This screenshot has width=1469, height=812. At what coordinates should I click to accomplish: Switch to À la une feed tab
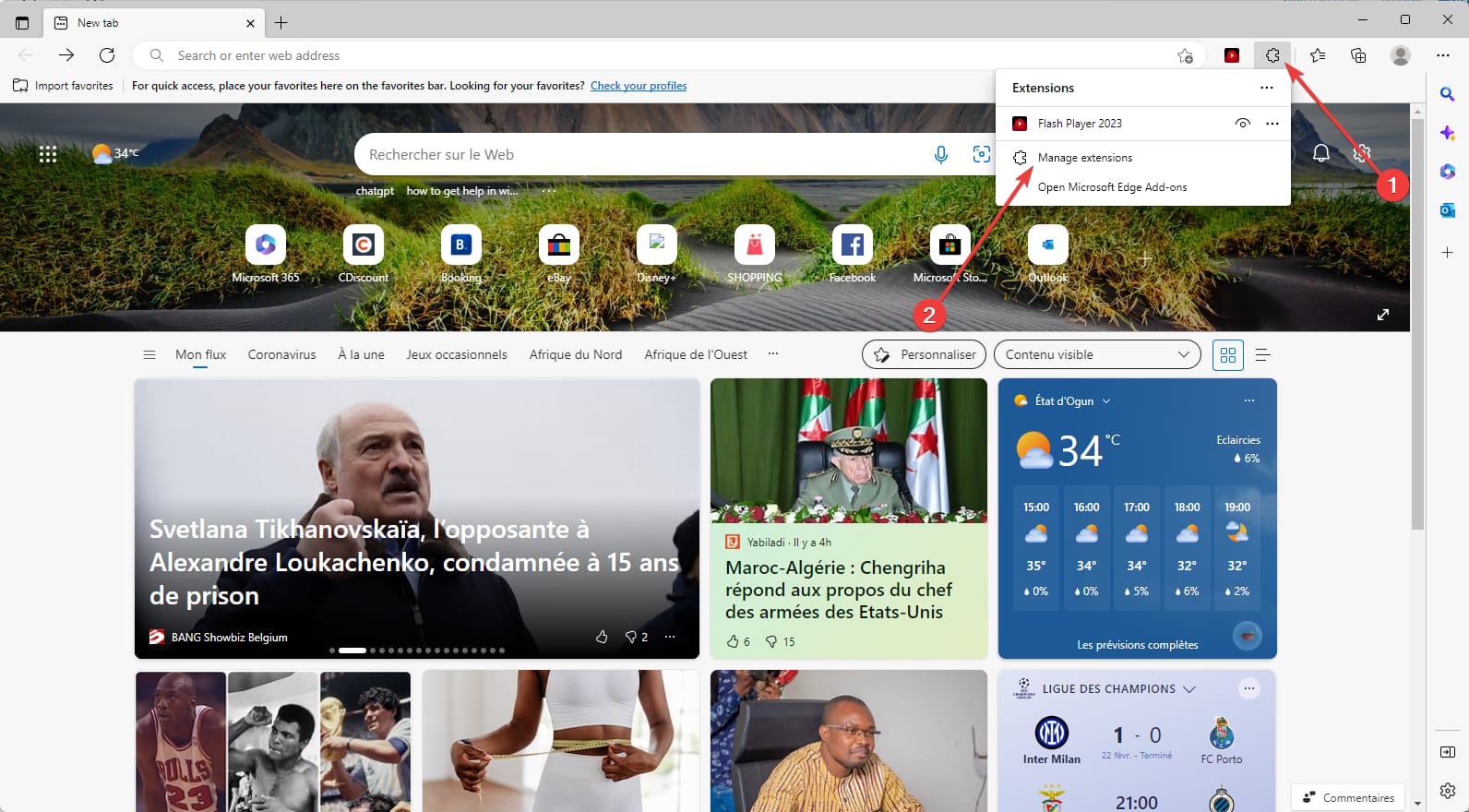click(361, 354)
